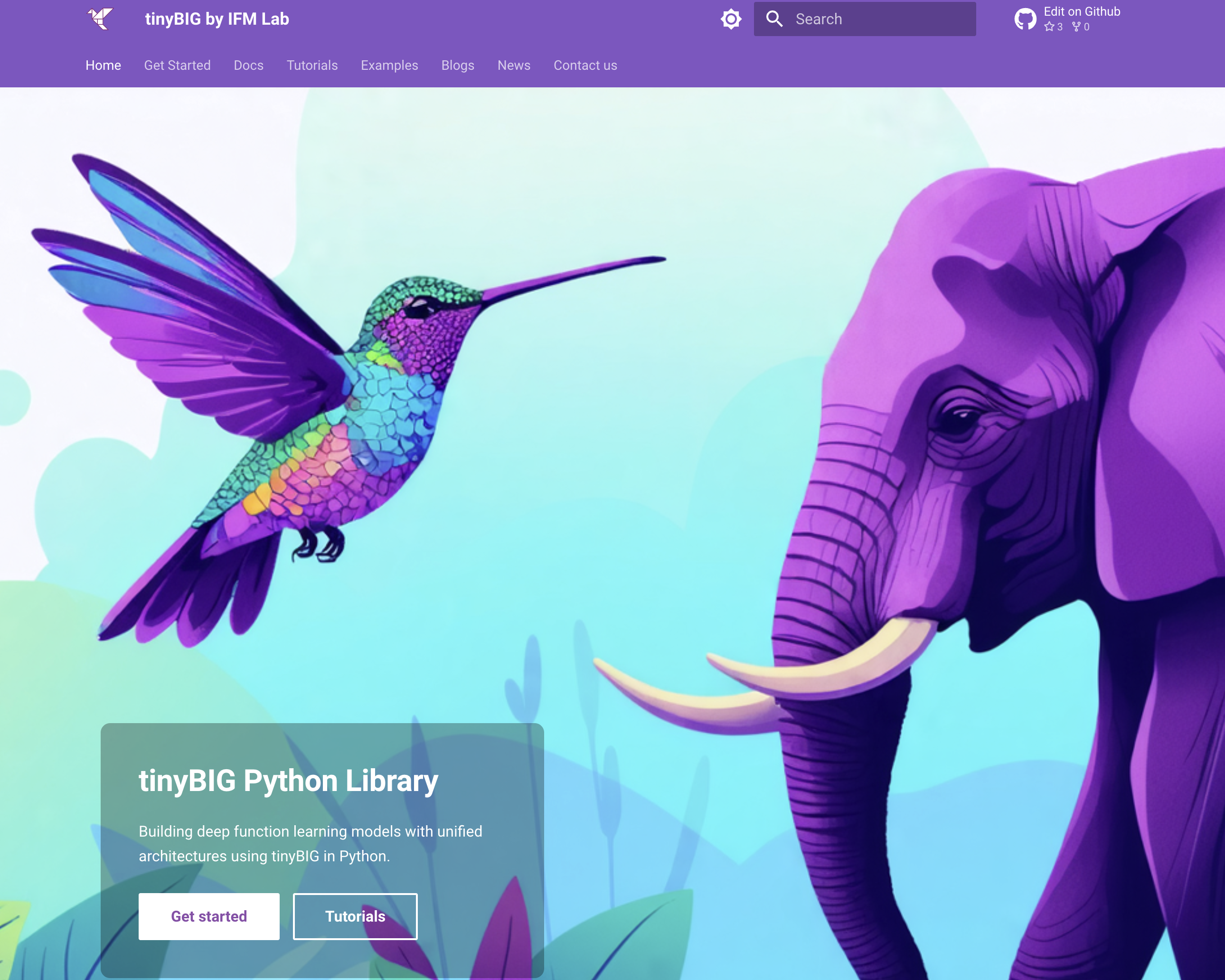Switch to the Tutorials tab

pos(312,66)
